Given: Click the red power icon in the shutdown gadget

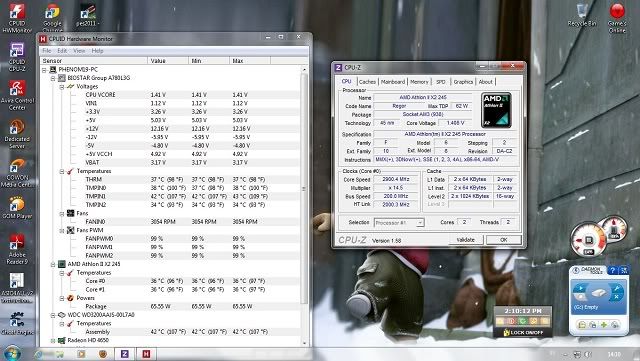Looking at the screenshot, I should click(x=511, y=321).
